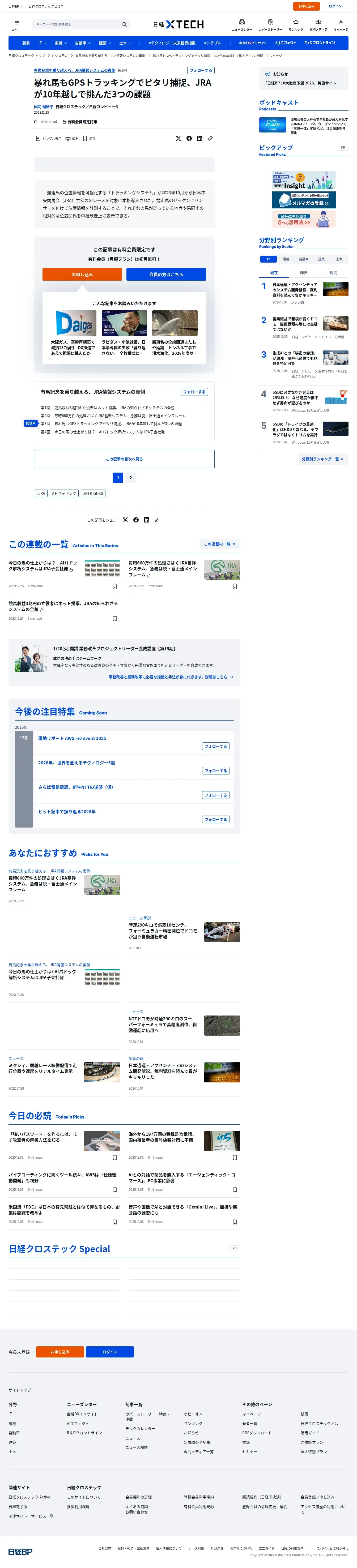Viewport: 357px width, 1568px height.
Task: Select #トラブル in the navbar
Action: [x=212, y=43]
